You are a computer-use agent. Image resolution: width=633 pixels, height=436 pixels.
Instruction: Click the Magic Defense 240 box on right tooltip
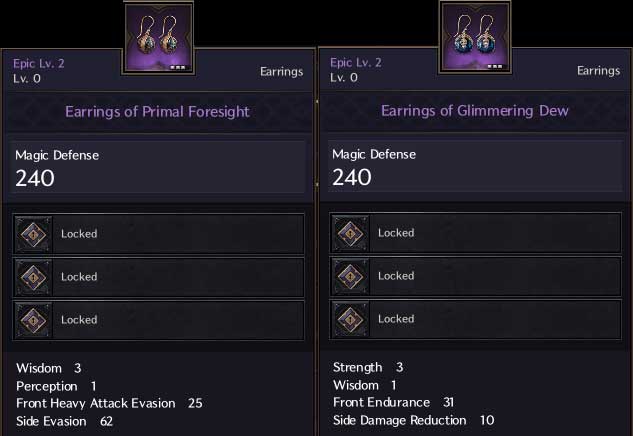[x=474, y=167]
